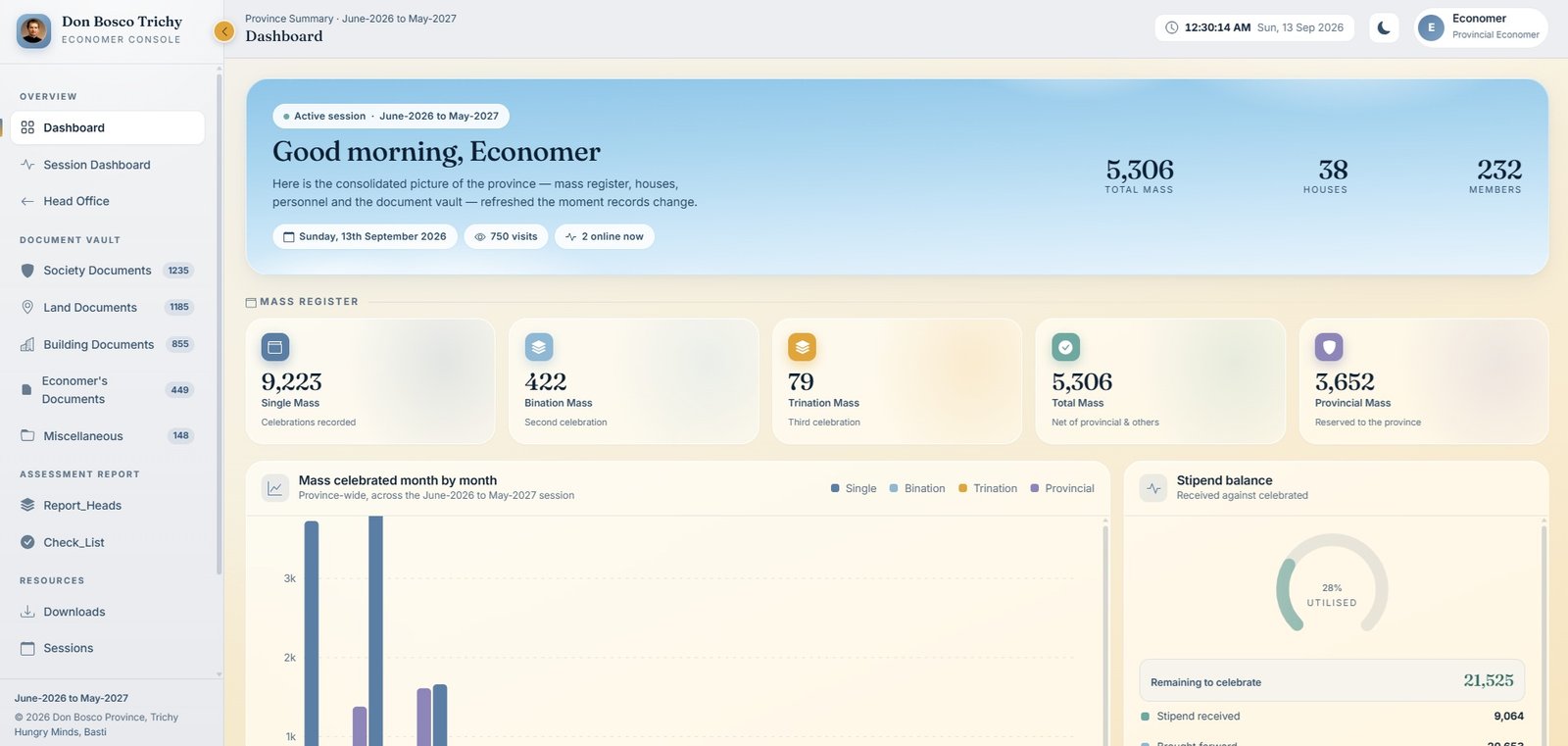Open Session Dashboard in the sidebar
This screenshot has height=746, width=1568.
point(107,165)
